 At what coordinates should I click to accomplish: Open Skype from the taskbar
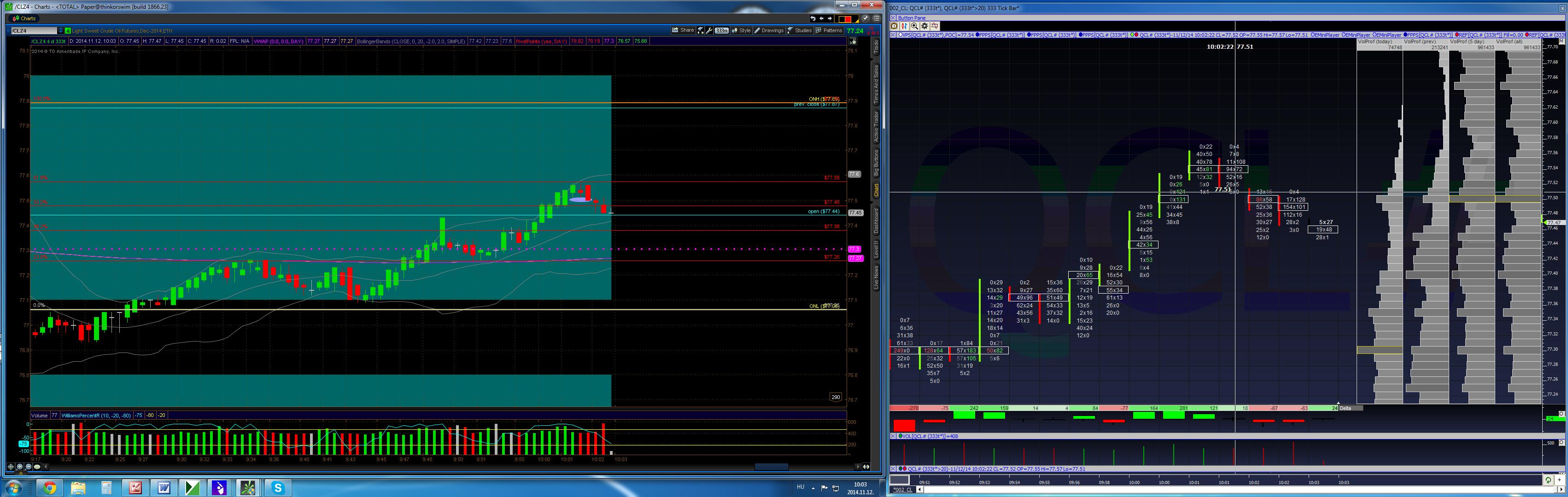point(278,488)
